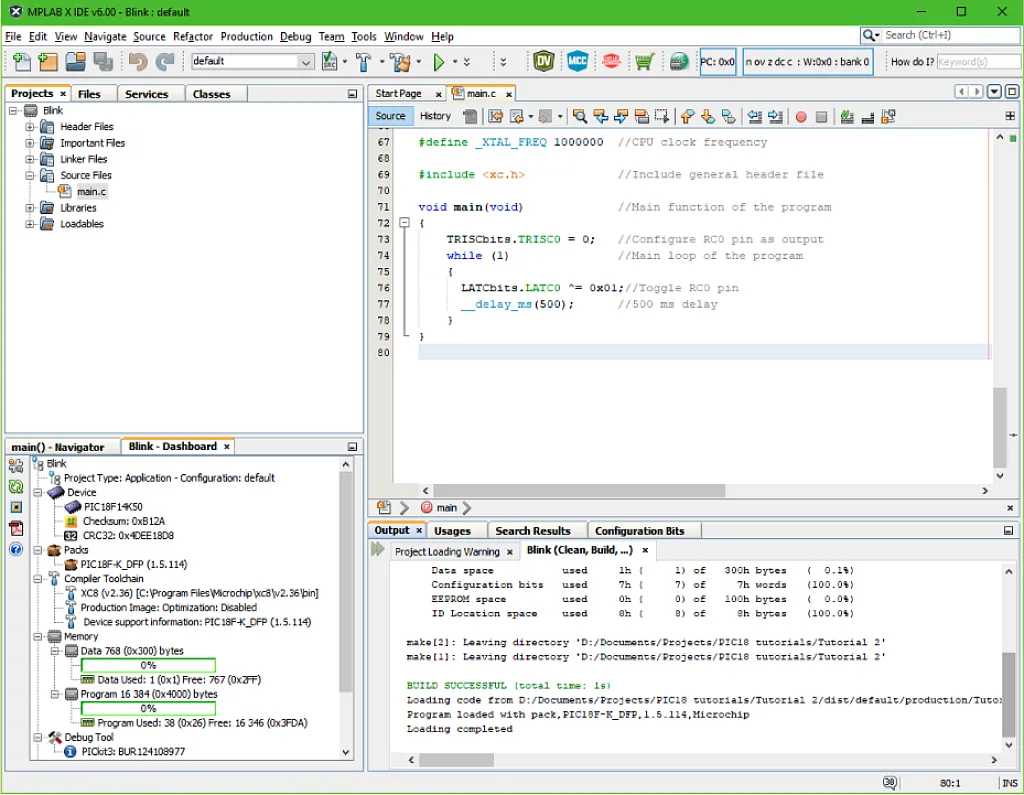Open the shopping cart store icon
The width and height of the screenshot is (1024, 795).
644,62
